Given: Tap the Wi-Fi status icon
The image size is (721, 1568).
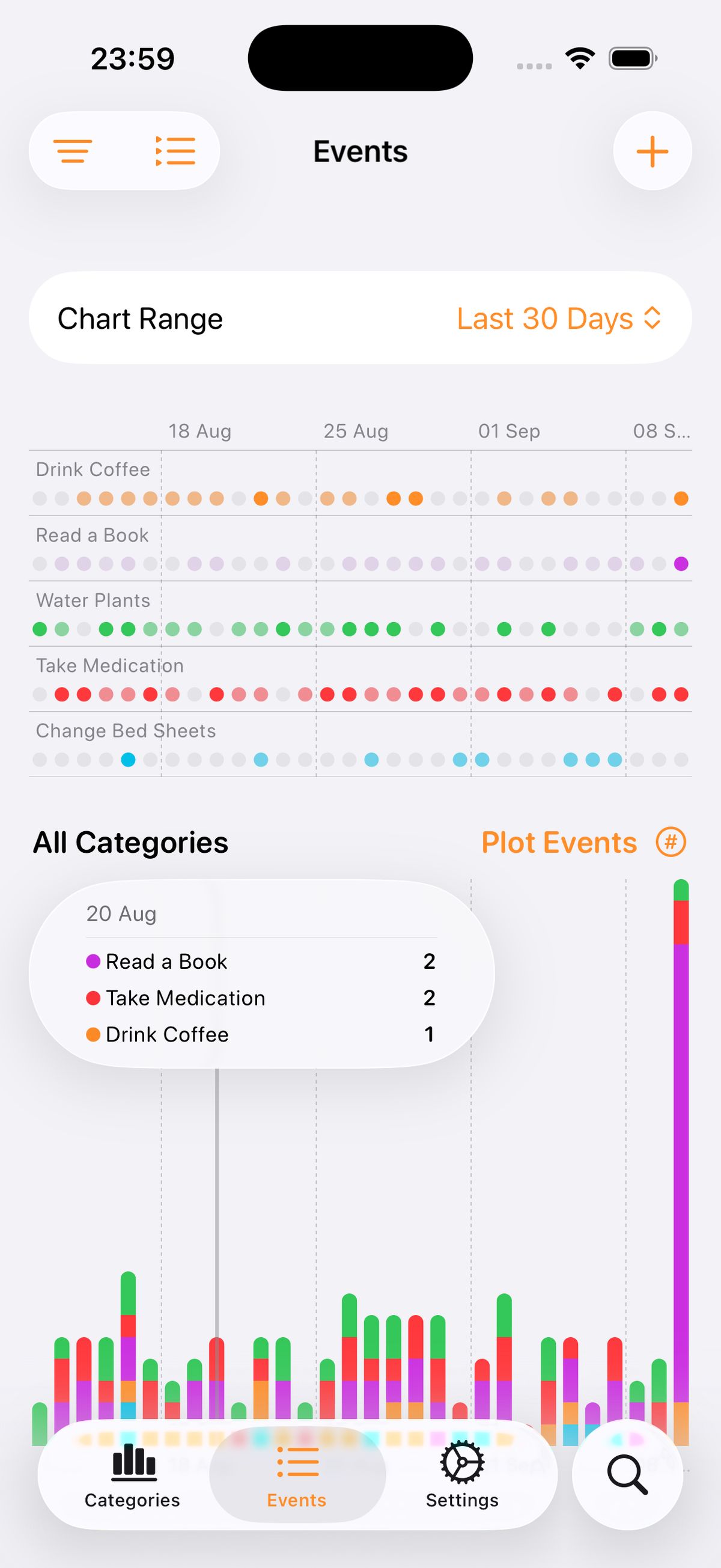Looking at the screenshot, I should point(580,58).
